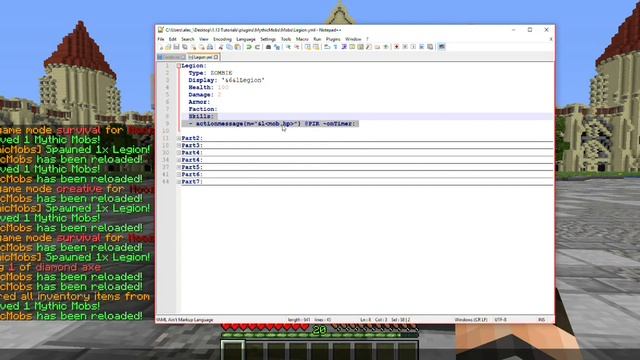Screen dimensions: 640x360
Task: Zoom in on the editor text
Action: [x=289, y=47]
